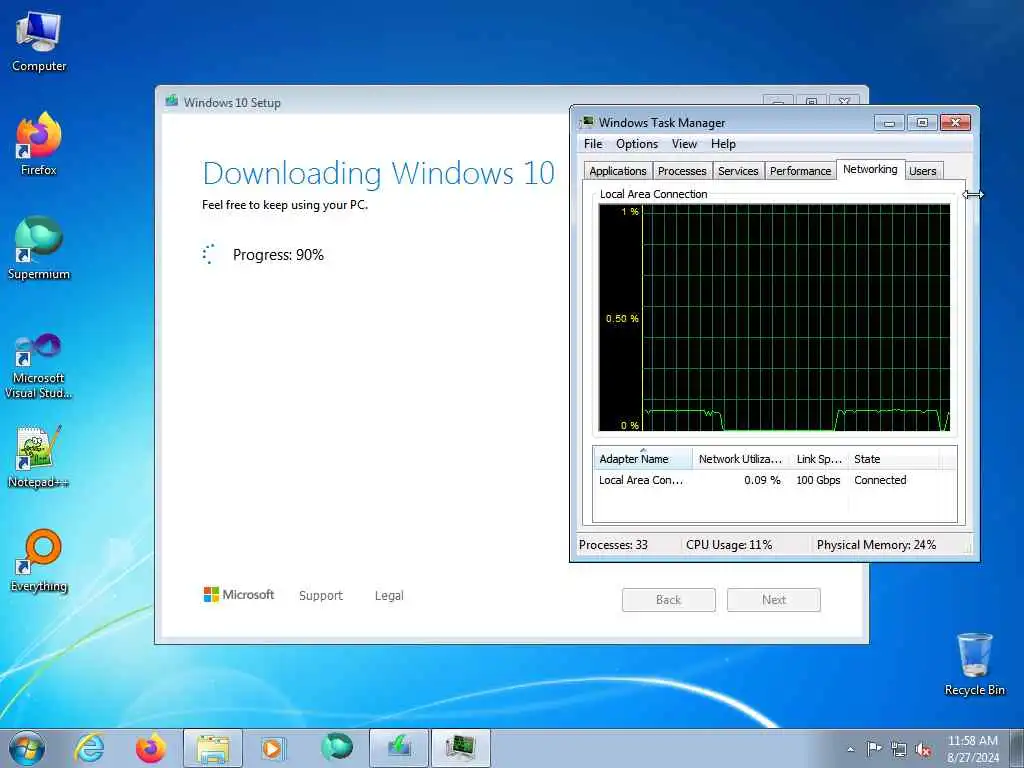Click the network tray icon
The width and height of the screenshot is (1024, 768).
tap(899, 749)
